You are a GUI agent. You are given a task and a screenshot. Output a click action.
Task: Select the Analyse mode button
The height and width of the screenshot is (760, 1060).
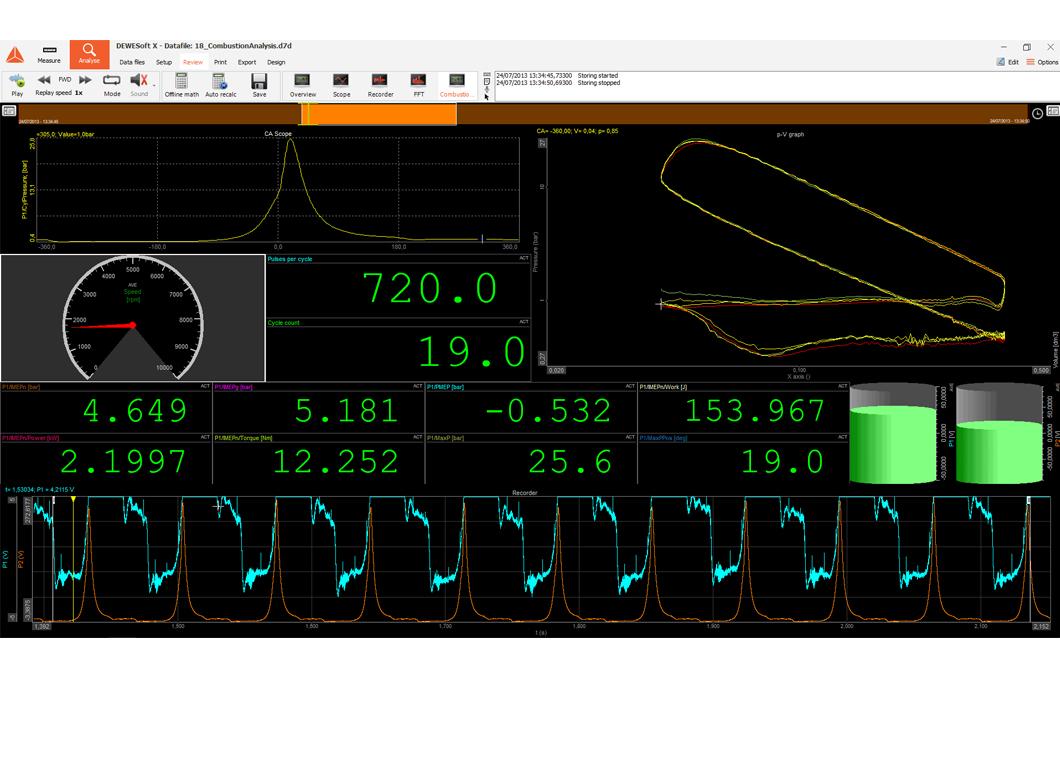click(89, 54)
